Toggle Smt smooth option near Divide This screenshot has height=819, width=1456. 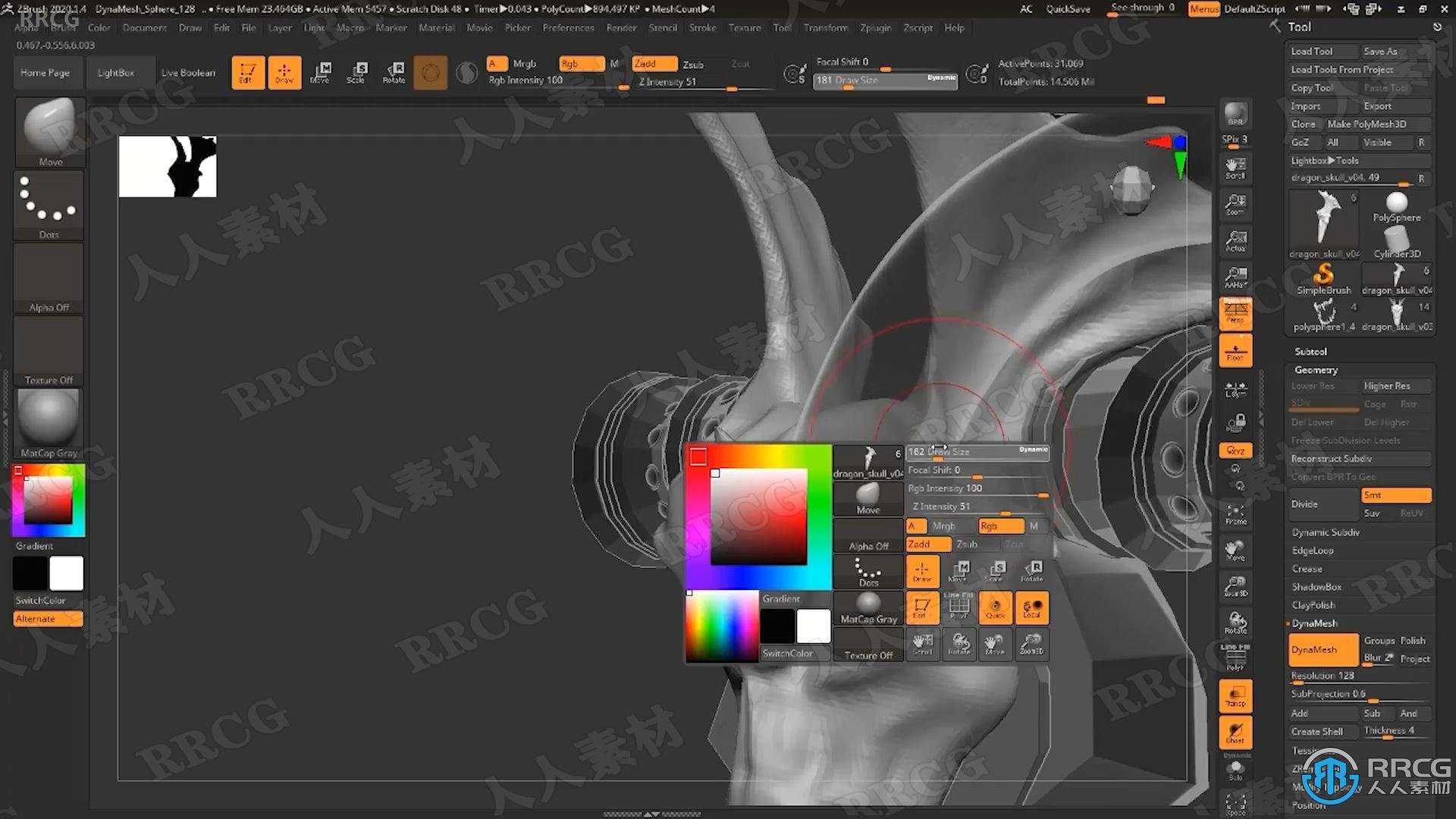tap(1396, 495)
